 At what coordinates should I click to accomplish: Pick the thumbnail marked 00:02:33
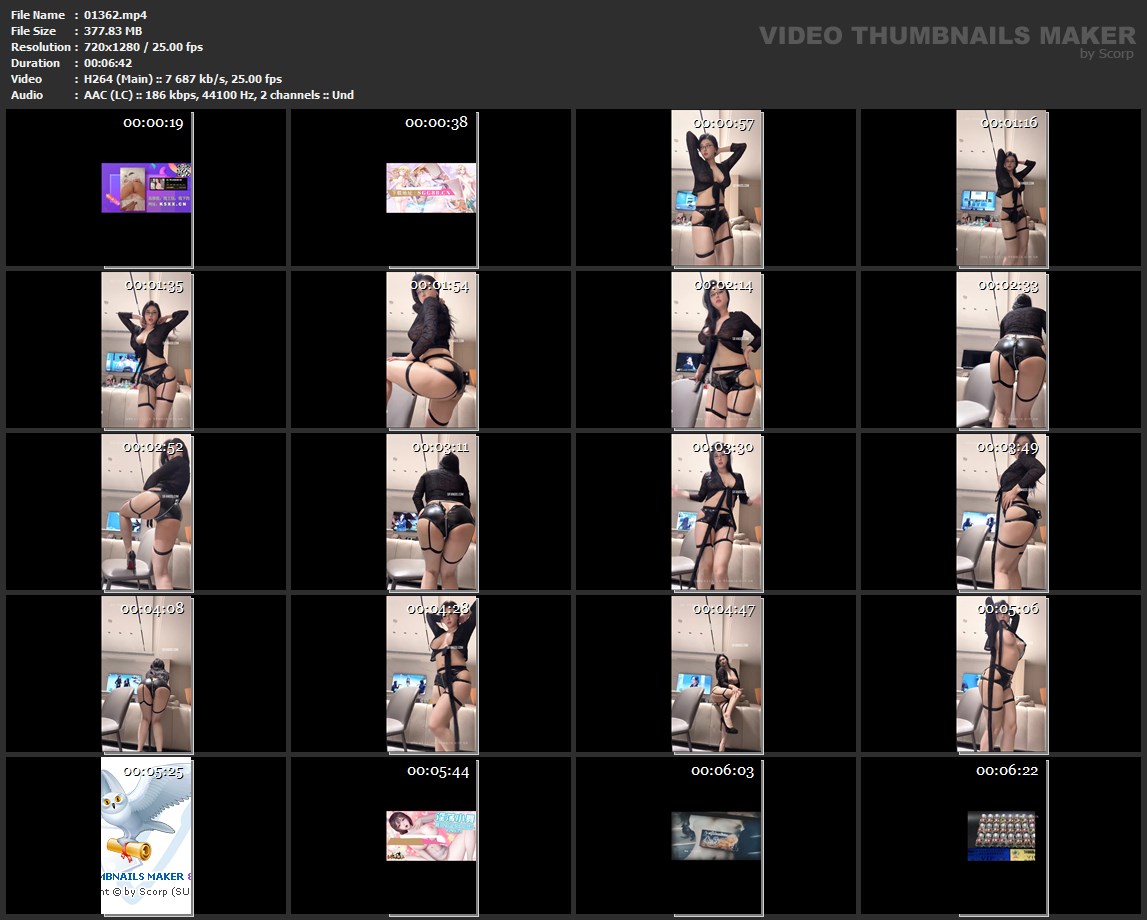1001,350
